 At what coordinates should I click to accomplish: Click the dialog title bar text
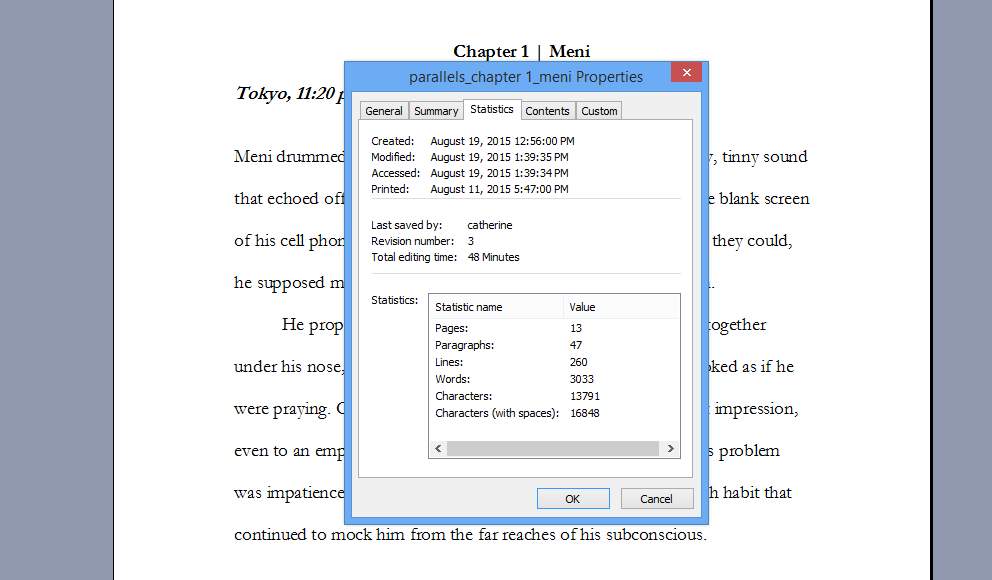coord(526,77)
